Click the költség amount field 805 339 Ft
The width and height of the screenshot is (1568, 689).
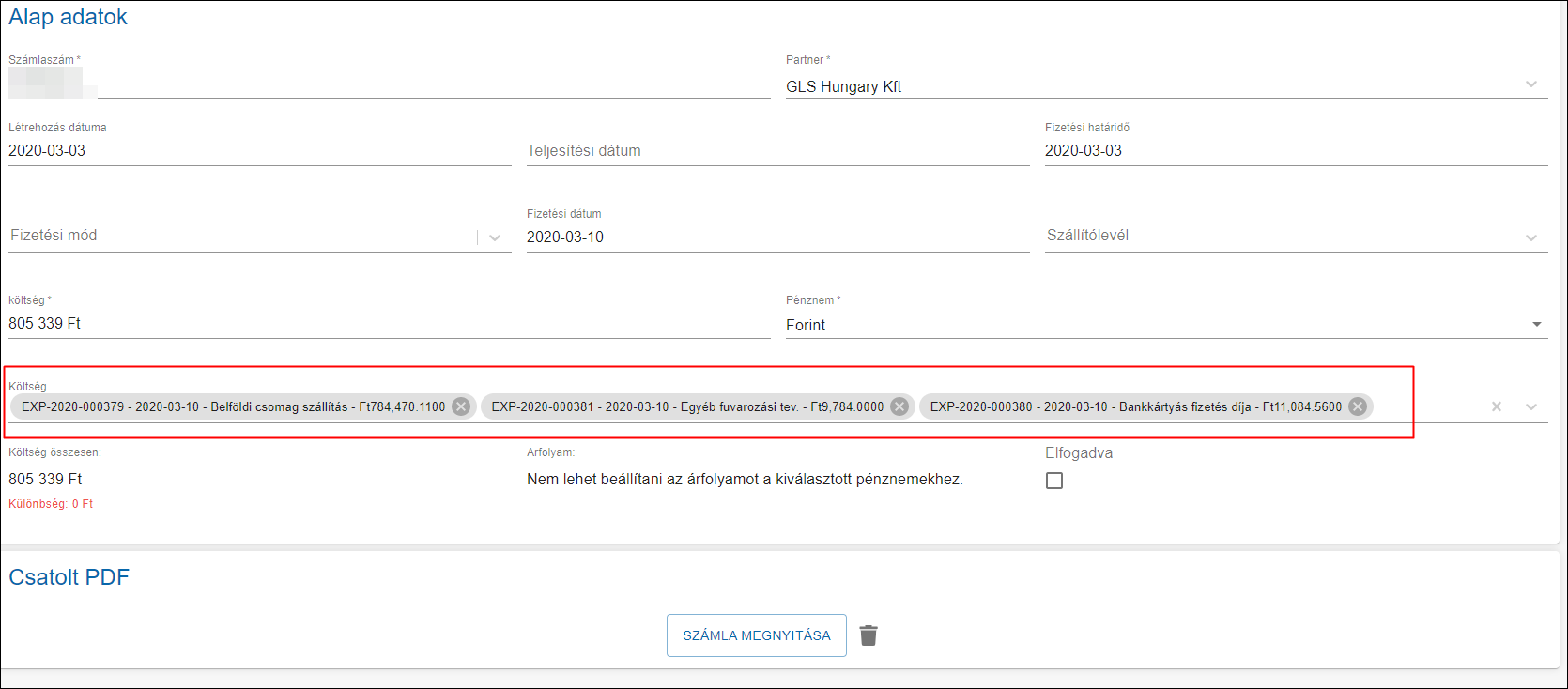[389, 324]
